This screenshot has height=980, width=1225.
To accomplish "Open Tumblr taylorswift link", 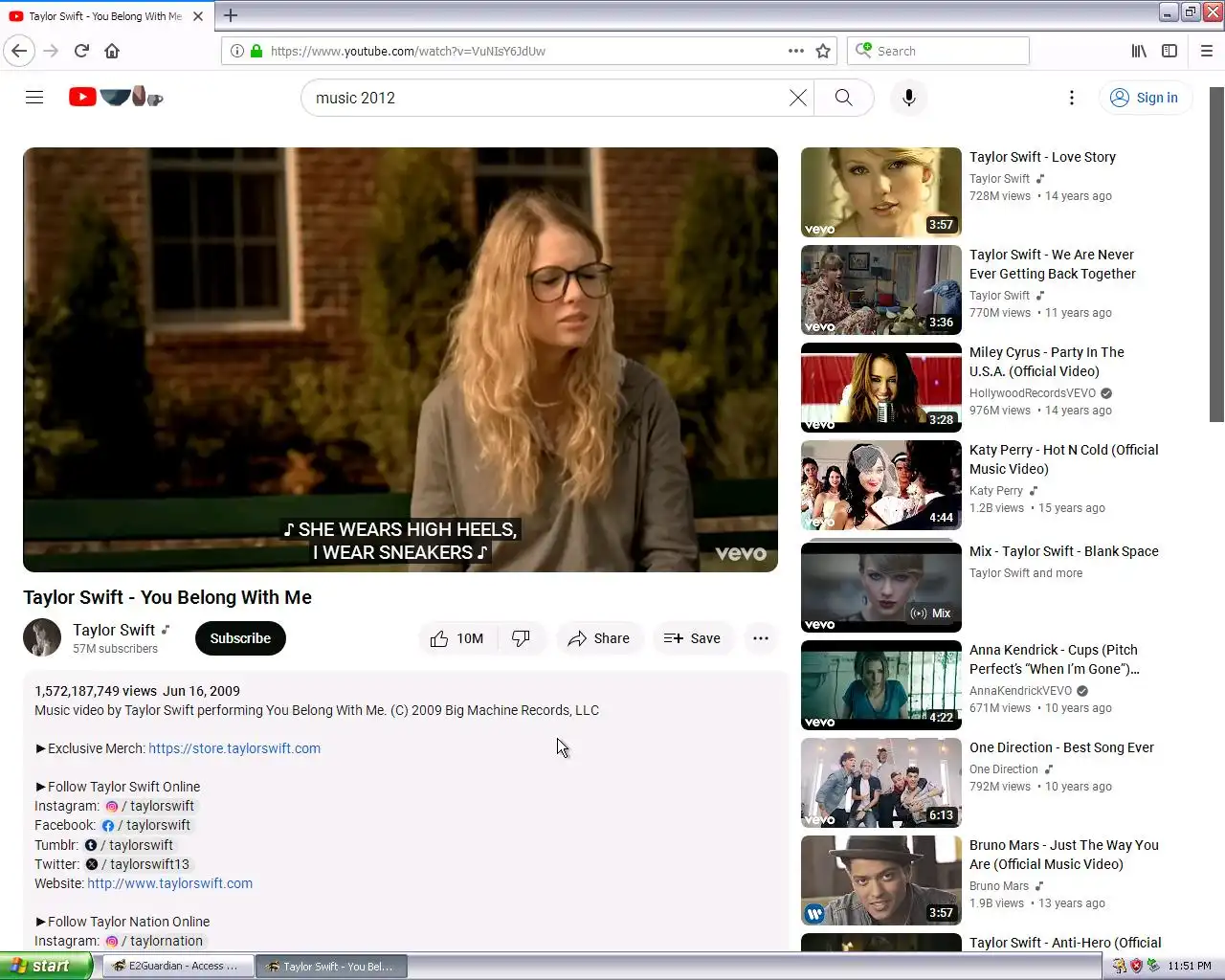I will point(128,845).
